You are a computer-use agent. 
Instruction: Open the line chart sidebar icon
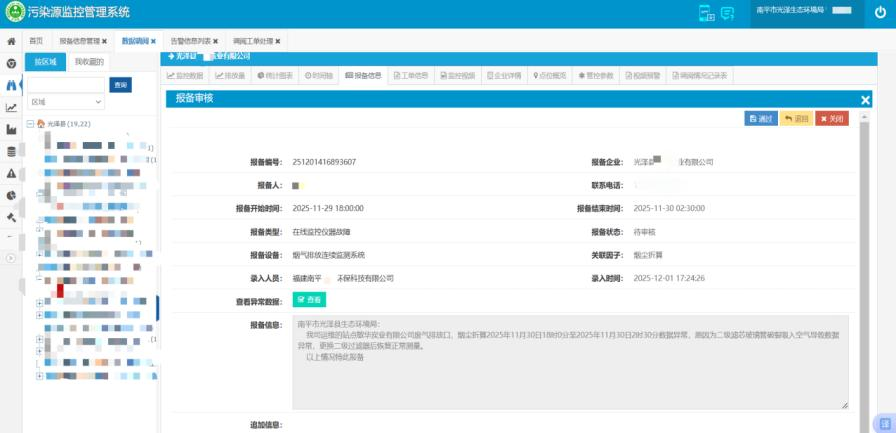pos(11,107)
